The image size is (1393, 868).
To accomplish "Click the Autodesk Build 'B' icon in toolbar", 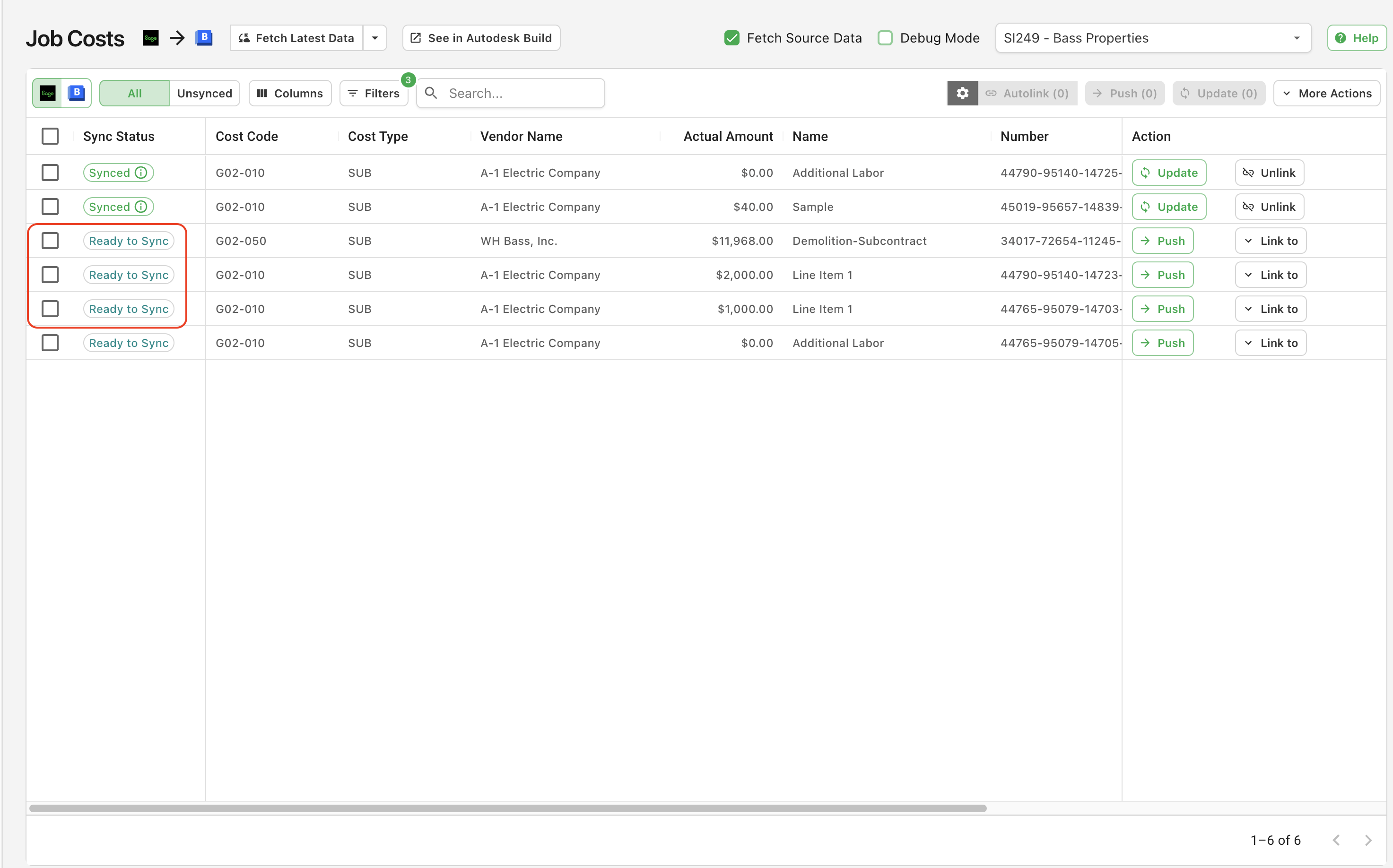I will [x=77, y=93].
